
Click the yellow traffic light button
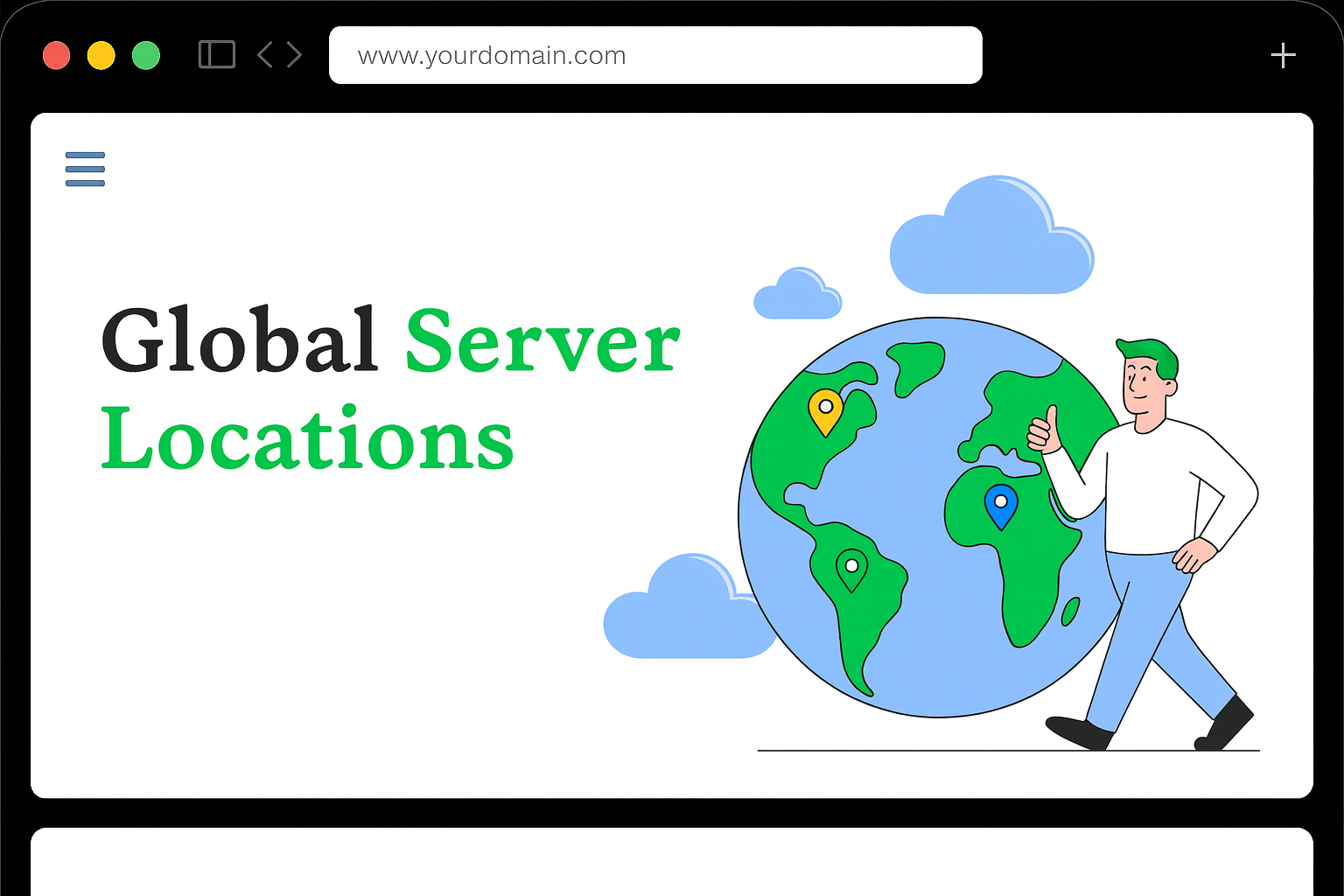[x=101, y=54]
